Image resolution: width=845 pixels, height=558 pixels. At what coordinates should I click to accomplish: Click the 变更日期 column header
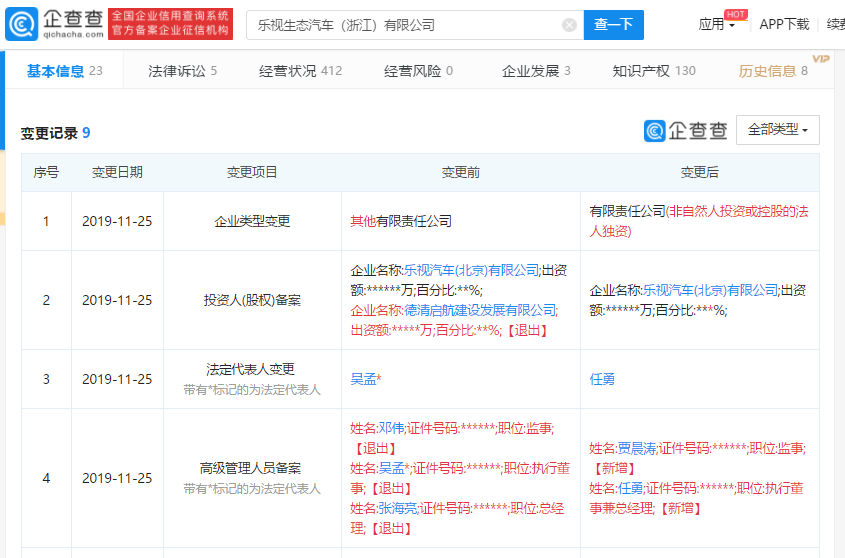117,172
